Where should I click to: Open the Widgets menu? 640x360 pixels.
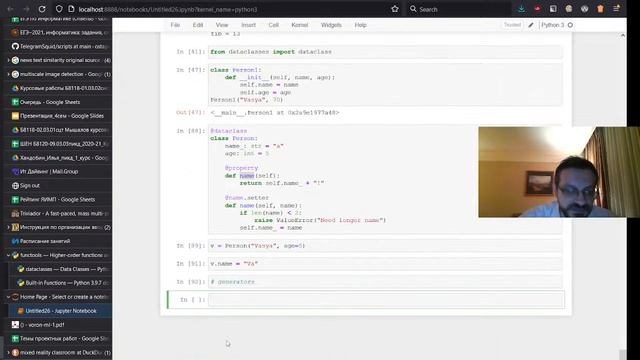331,25
